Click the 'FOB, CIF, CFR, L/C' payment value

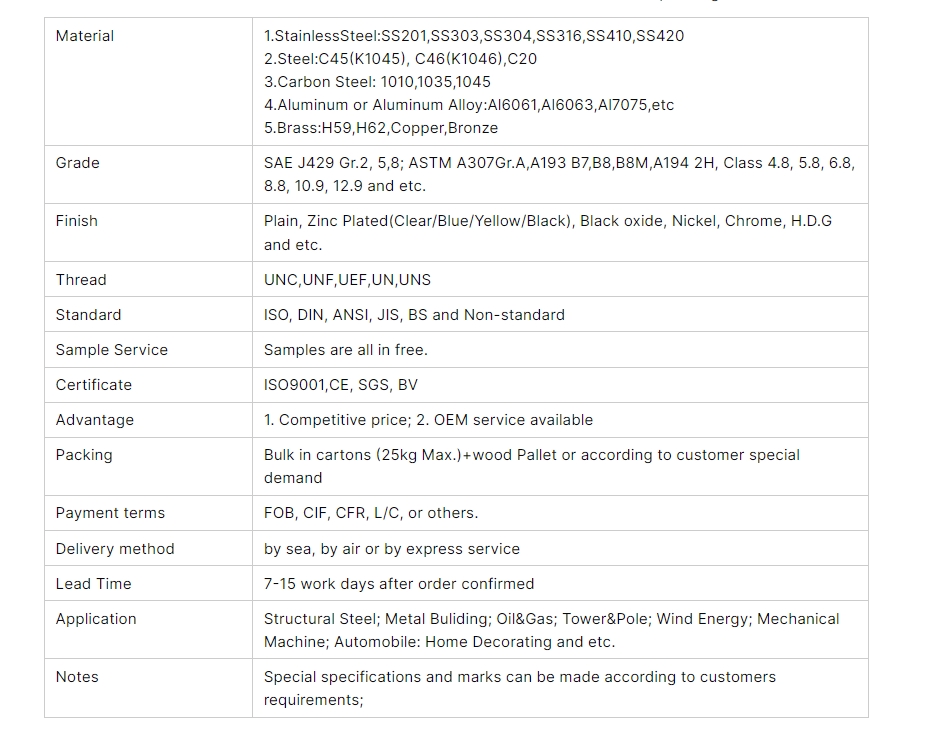[371, 513]
